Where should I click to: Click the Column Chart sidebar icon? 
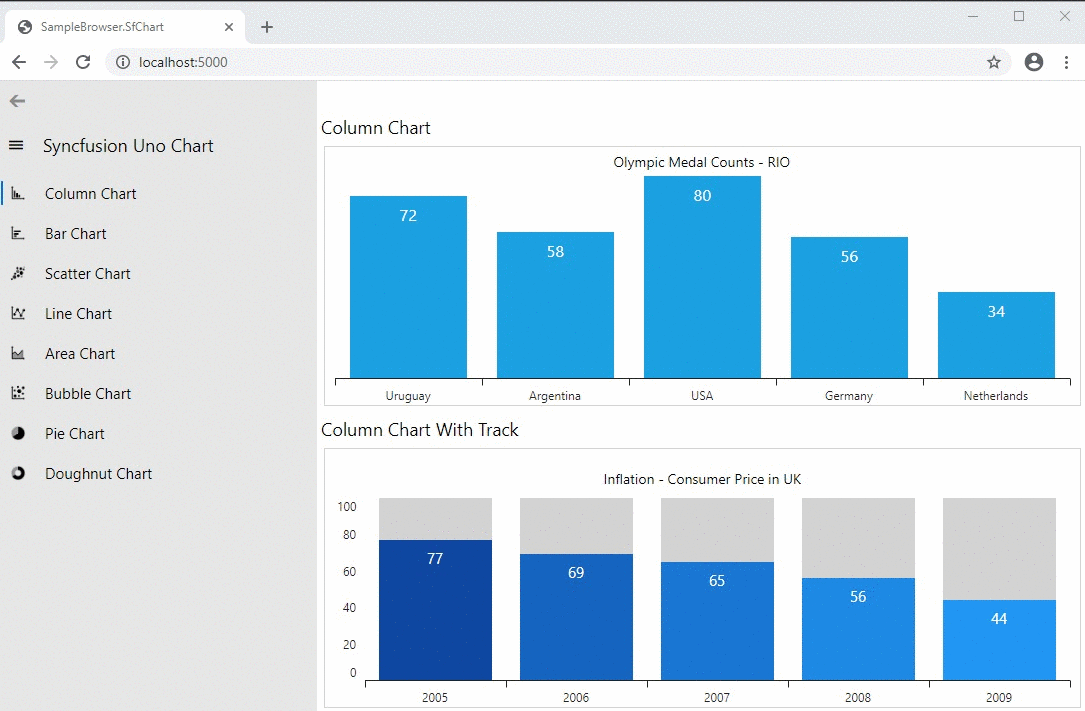tap(18, 194)
